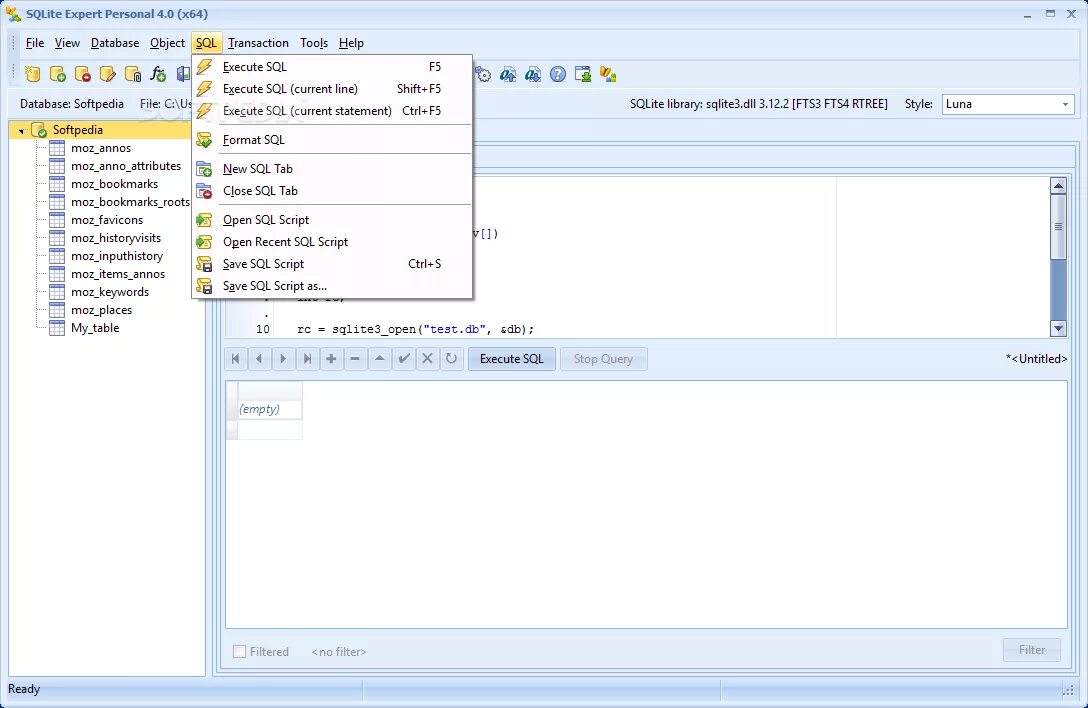Click the Stop Query button

point(603,359)
